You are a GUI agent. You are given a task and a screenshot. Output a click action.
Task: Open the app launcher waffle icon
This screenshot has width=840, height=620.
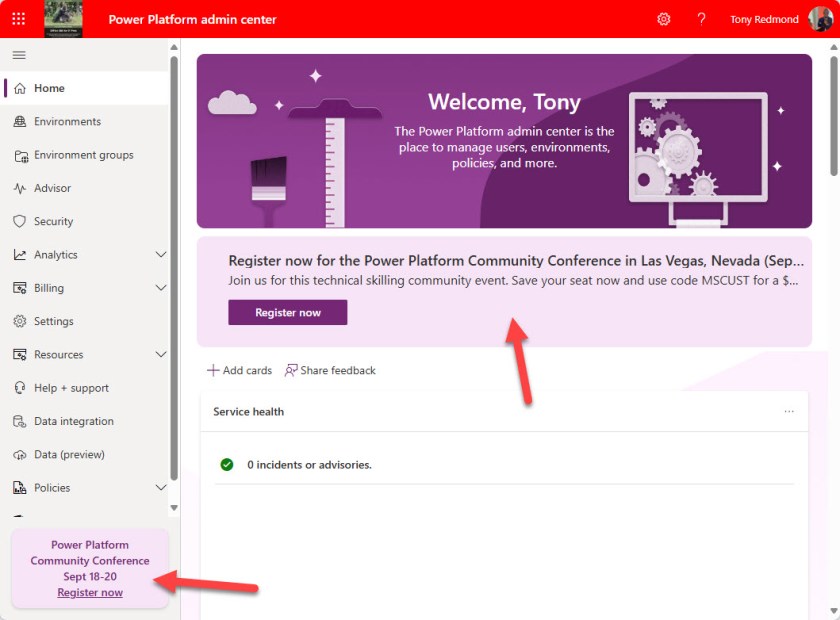[x=18, y=19]
